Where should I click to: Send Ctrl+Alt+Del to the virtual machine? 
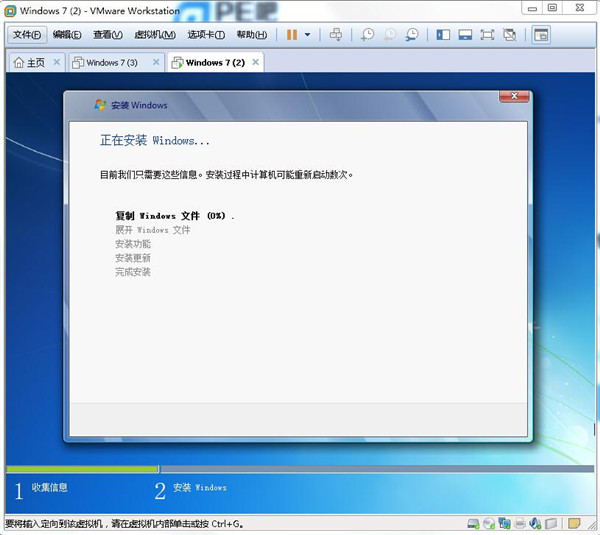(x=336, y=35)
